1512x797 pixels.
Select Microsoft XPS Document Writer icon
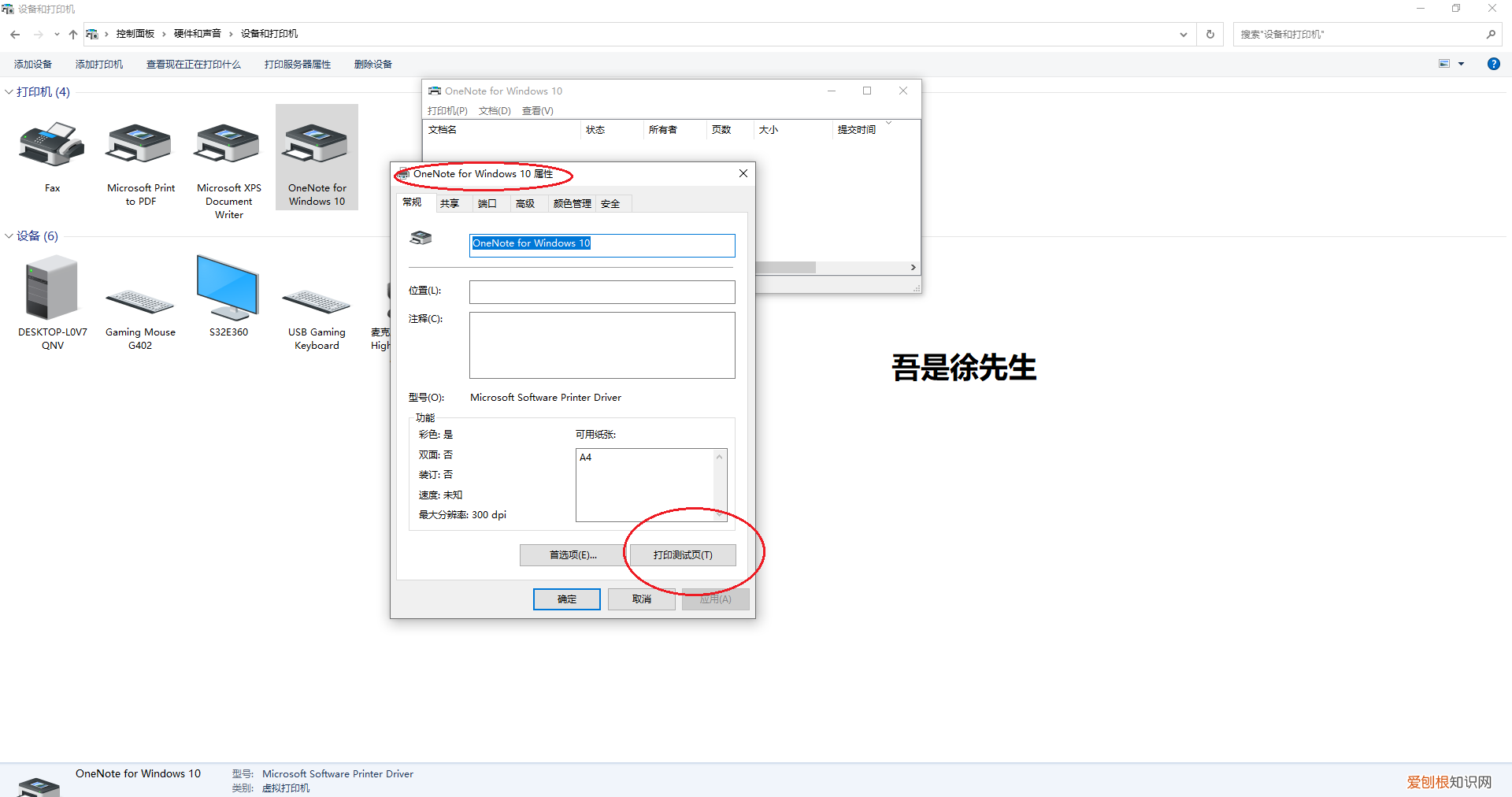228,146
